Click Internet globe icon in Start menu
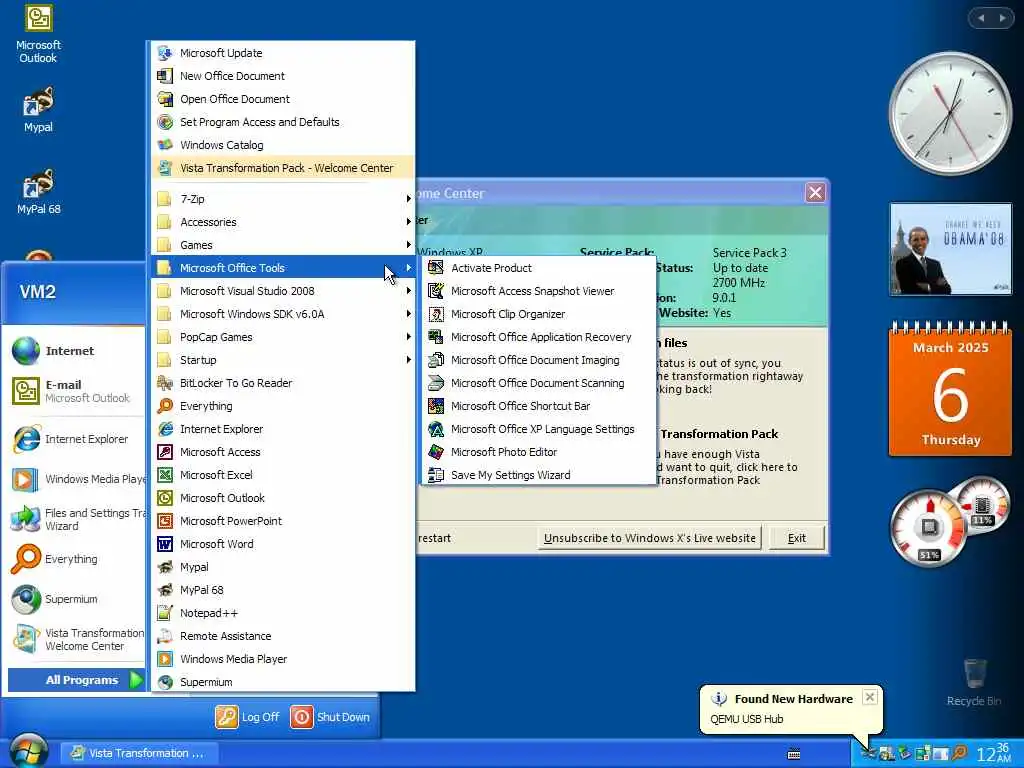1024x768 pixels. [25, 351]
